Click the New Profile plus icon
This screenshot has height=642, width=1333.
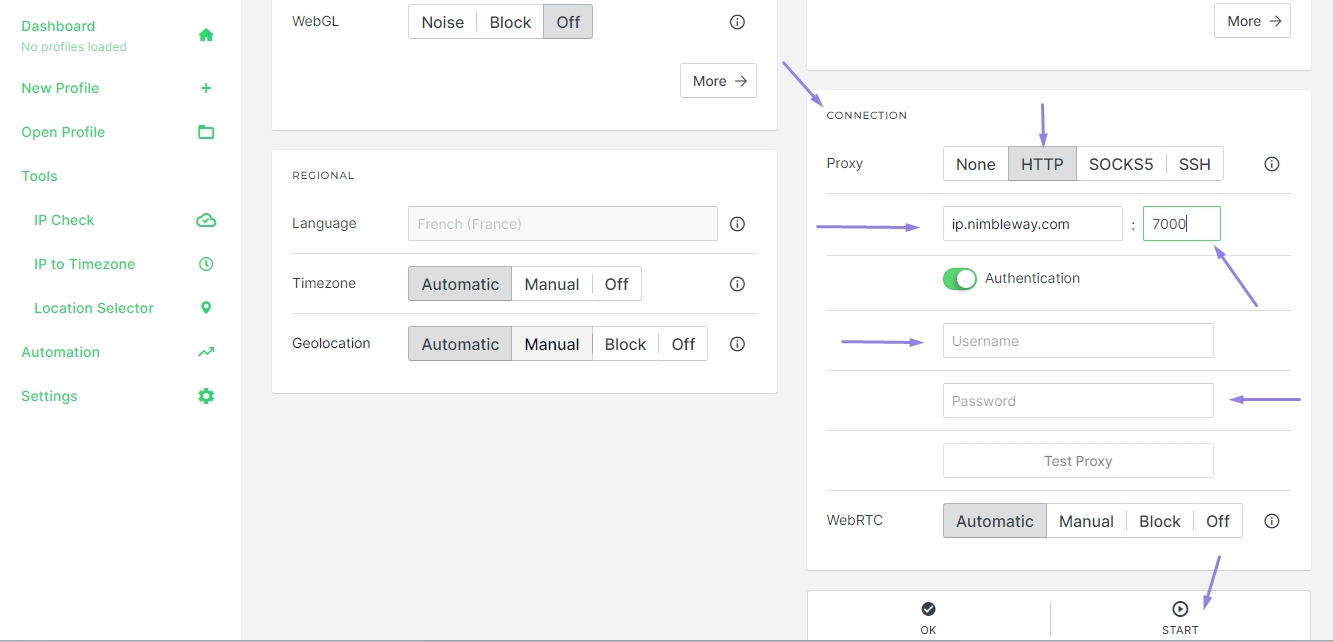point(206,88)
